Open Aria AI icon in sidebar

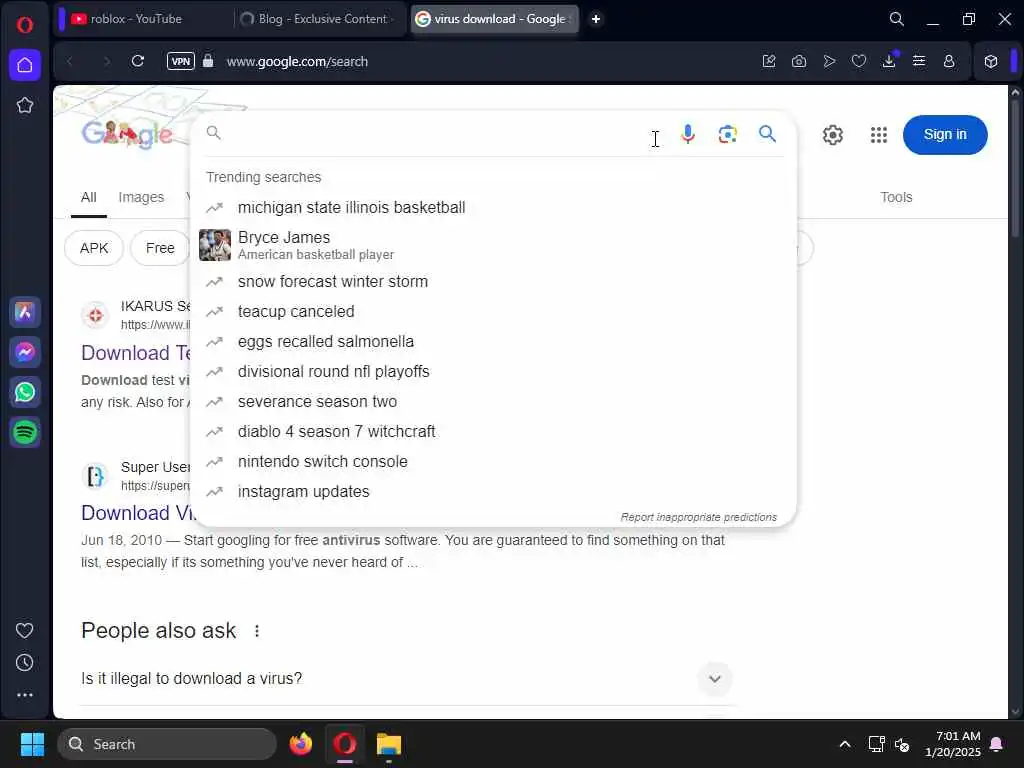(x=25, y=312)
